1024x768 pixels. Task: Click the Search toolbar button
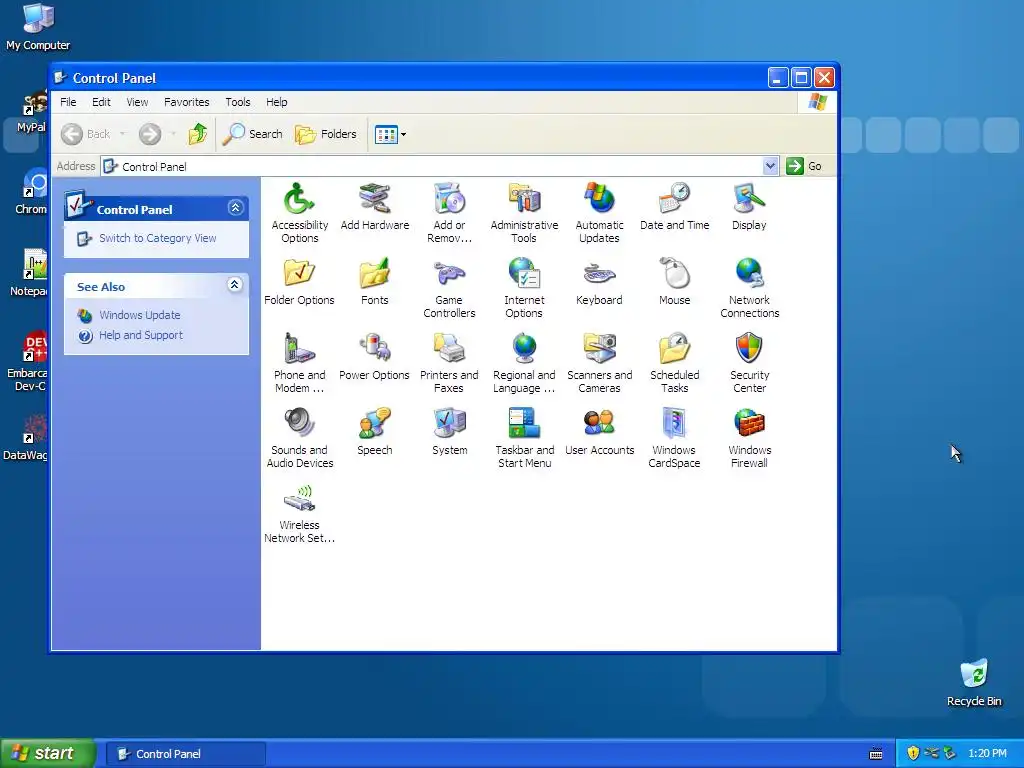click(x=252, y=134)
